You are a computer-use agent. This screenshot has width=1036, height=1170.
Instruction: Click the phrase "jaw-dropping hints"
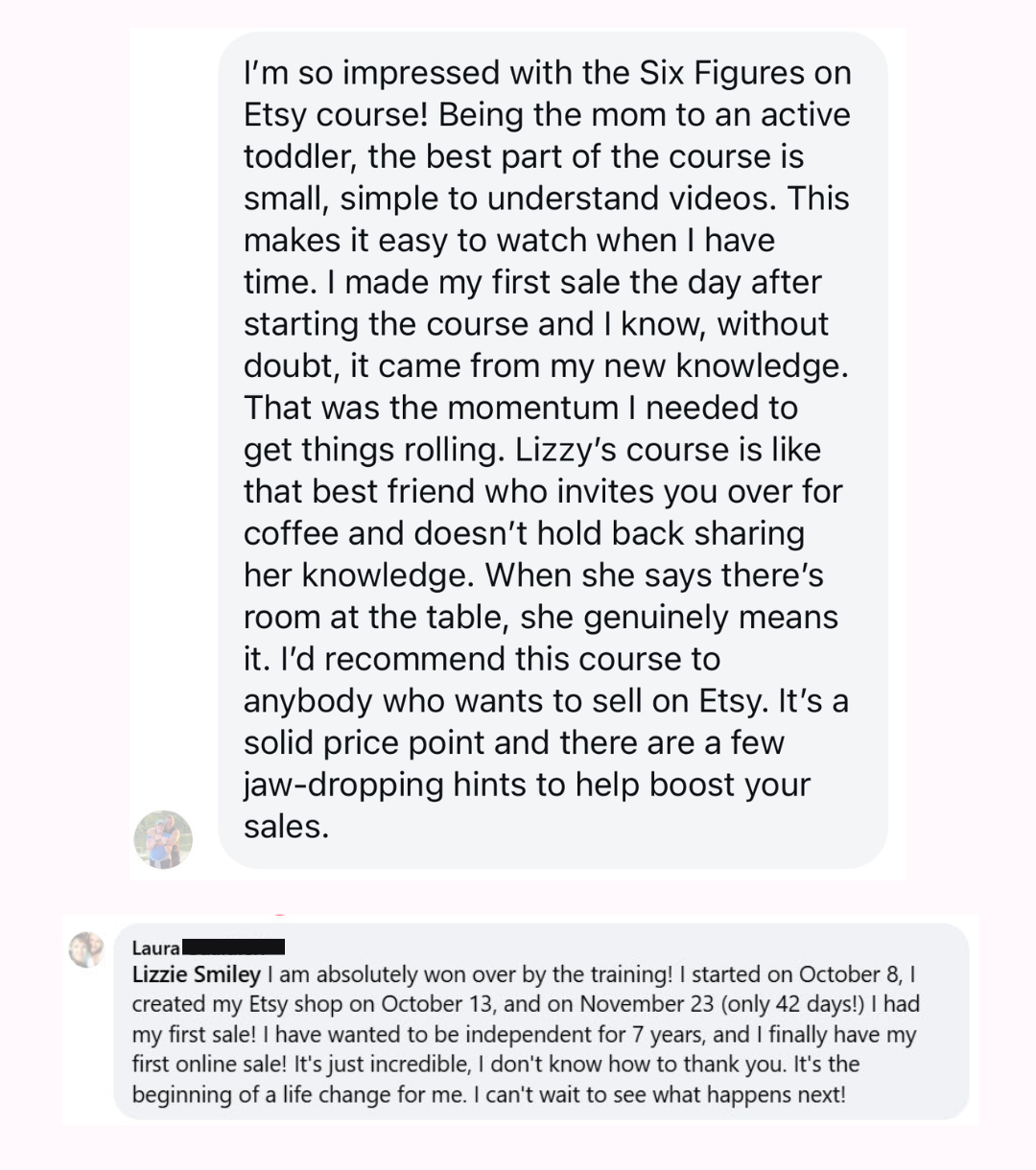click(x=385, y=784)
